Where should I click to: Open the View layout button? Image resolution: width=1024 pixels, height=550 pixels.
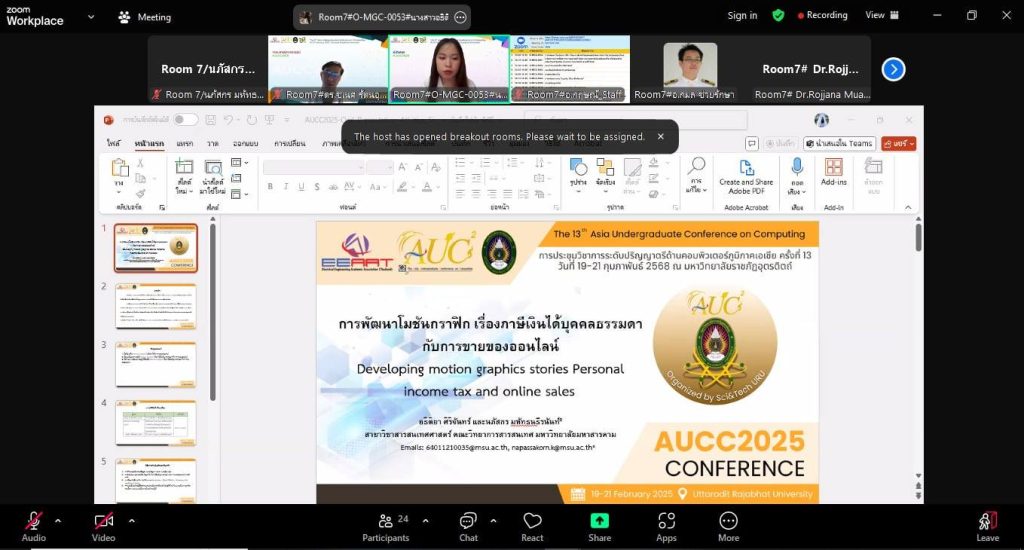click(x=882, y=15)
